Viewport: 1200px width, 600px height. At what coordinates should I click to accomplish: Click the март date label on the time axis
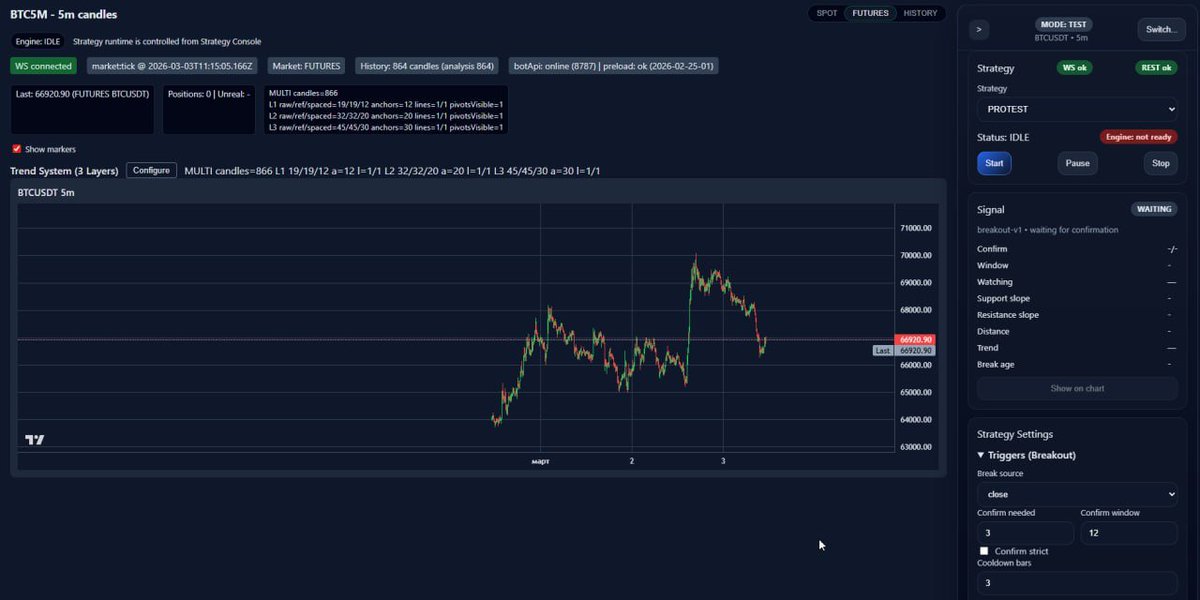541,461
